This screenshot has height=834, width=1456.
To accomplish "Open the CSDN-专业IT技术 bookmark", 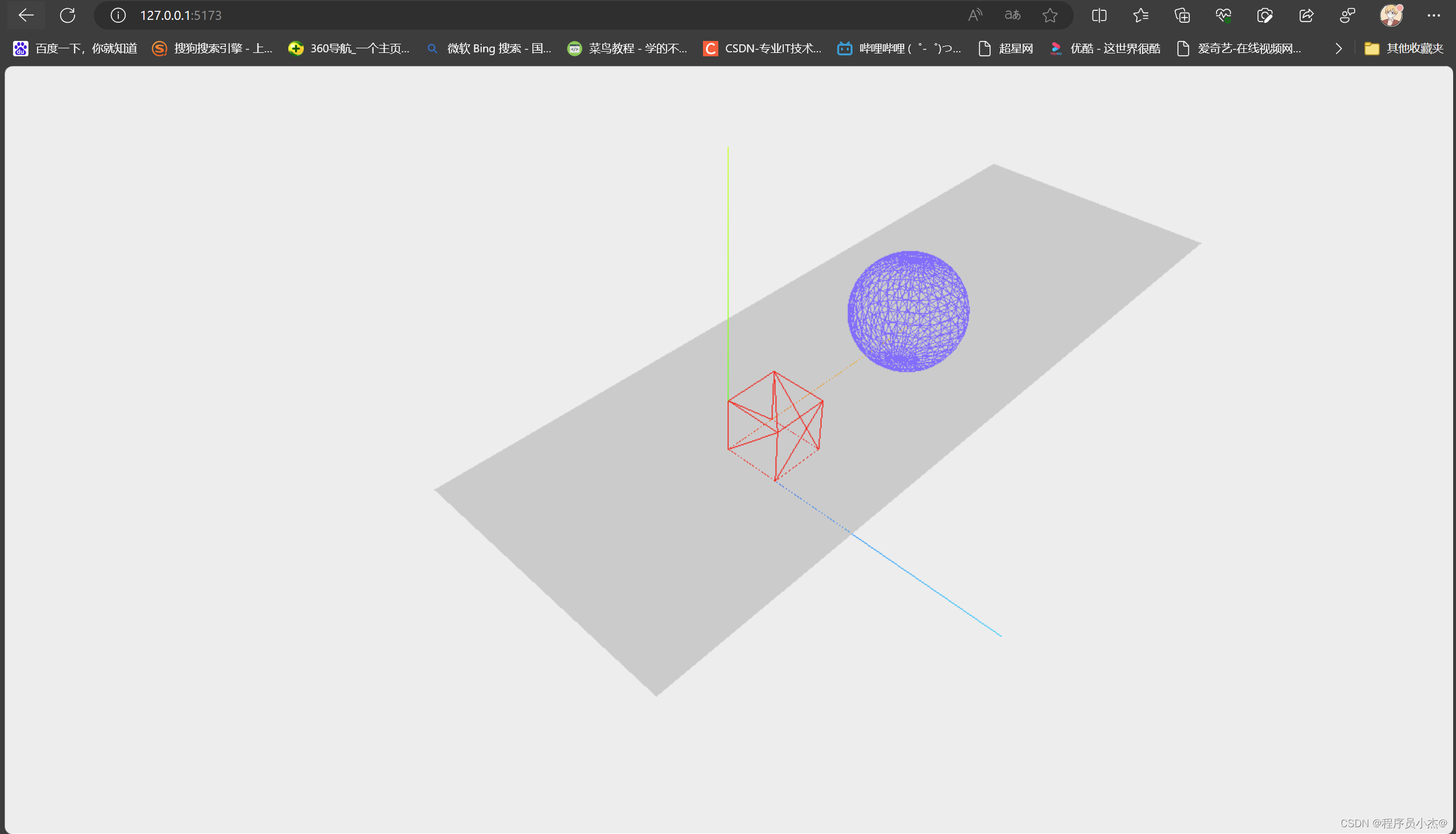I will tap(762, 49).
